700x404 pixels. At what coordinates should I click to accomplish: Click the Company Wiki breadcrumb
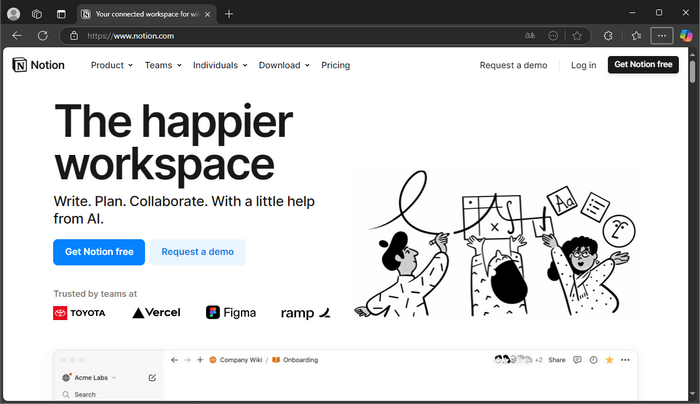tap(236, 360)
